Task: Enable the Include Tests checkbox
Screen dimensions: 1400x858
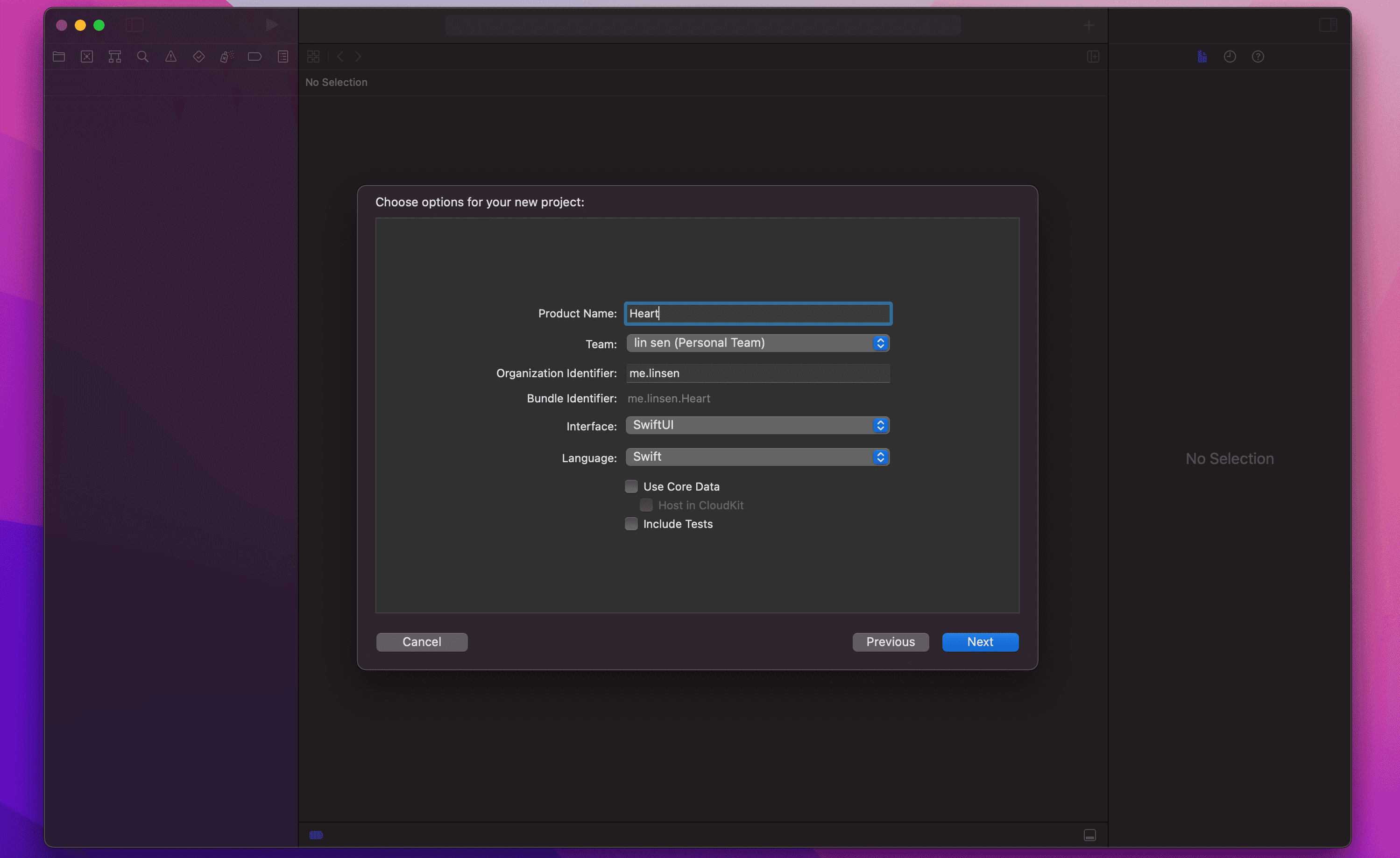Action: [631, 524]
